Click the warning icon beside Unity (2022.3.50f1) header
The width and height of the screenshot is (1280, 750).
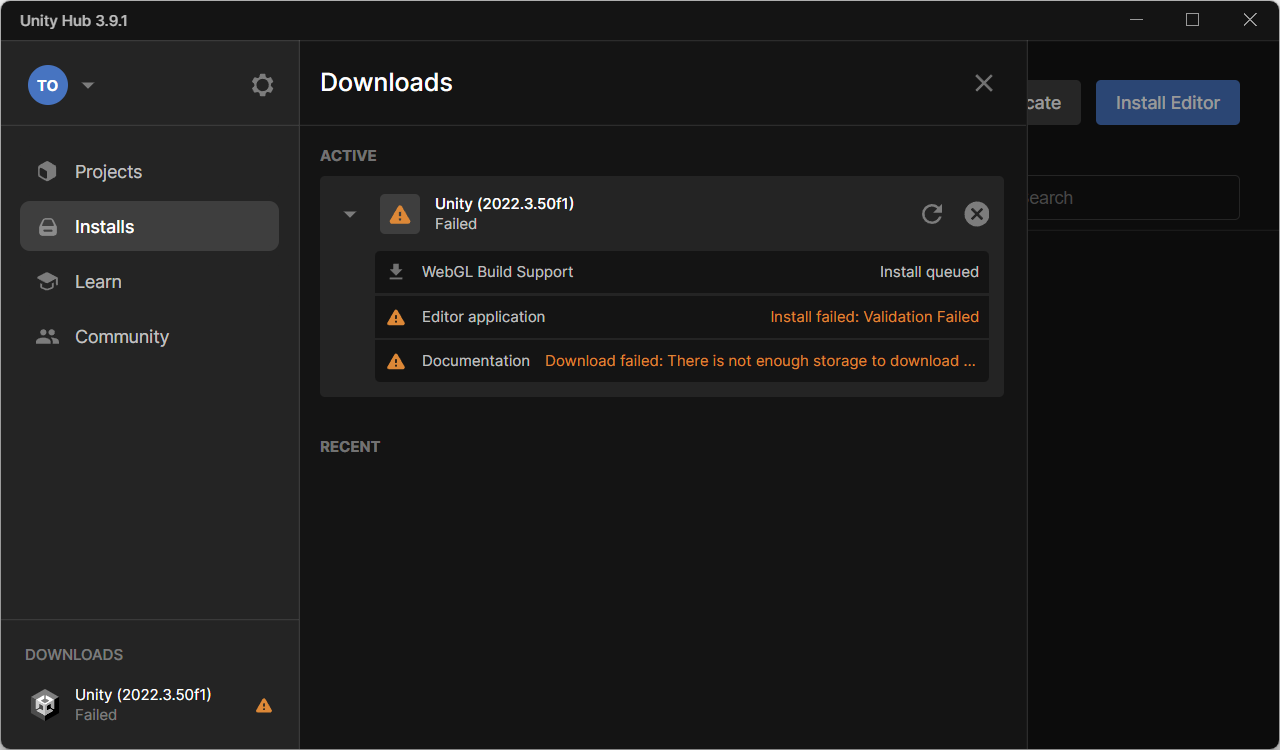400,214
